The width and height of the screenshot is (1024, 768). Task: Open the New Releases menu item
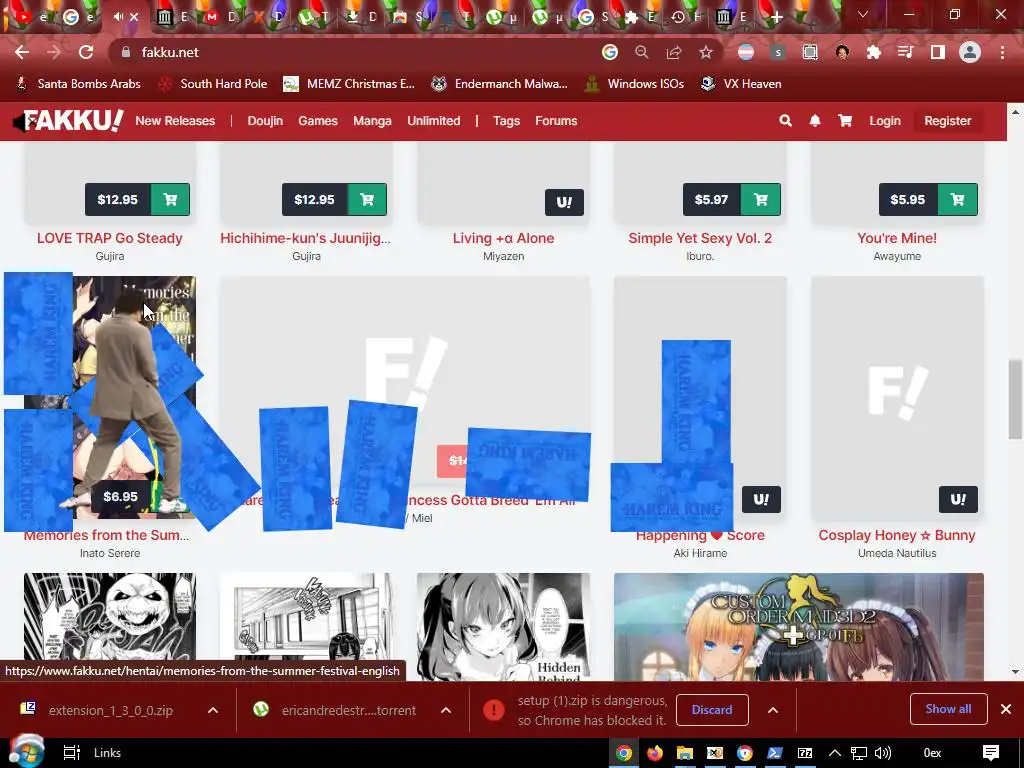click(175, 121)
